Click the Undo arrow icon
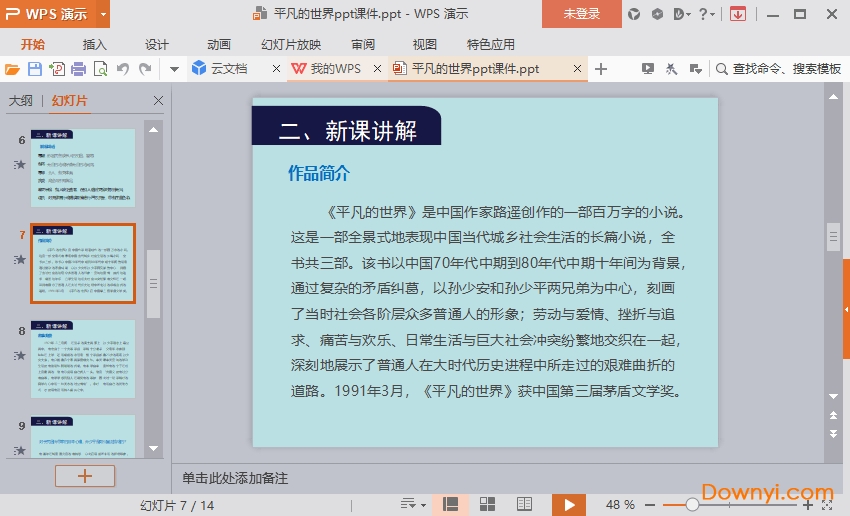Image resolution: width=850 pixels, height=516 pixels. tap(122, 69)
